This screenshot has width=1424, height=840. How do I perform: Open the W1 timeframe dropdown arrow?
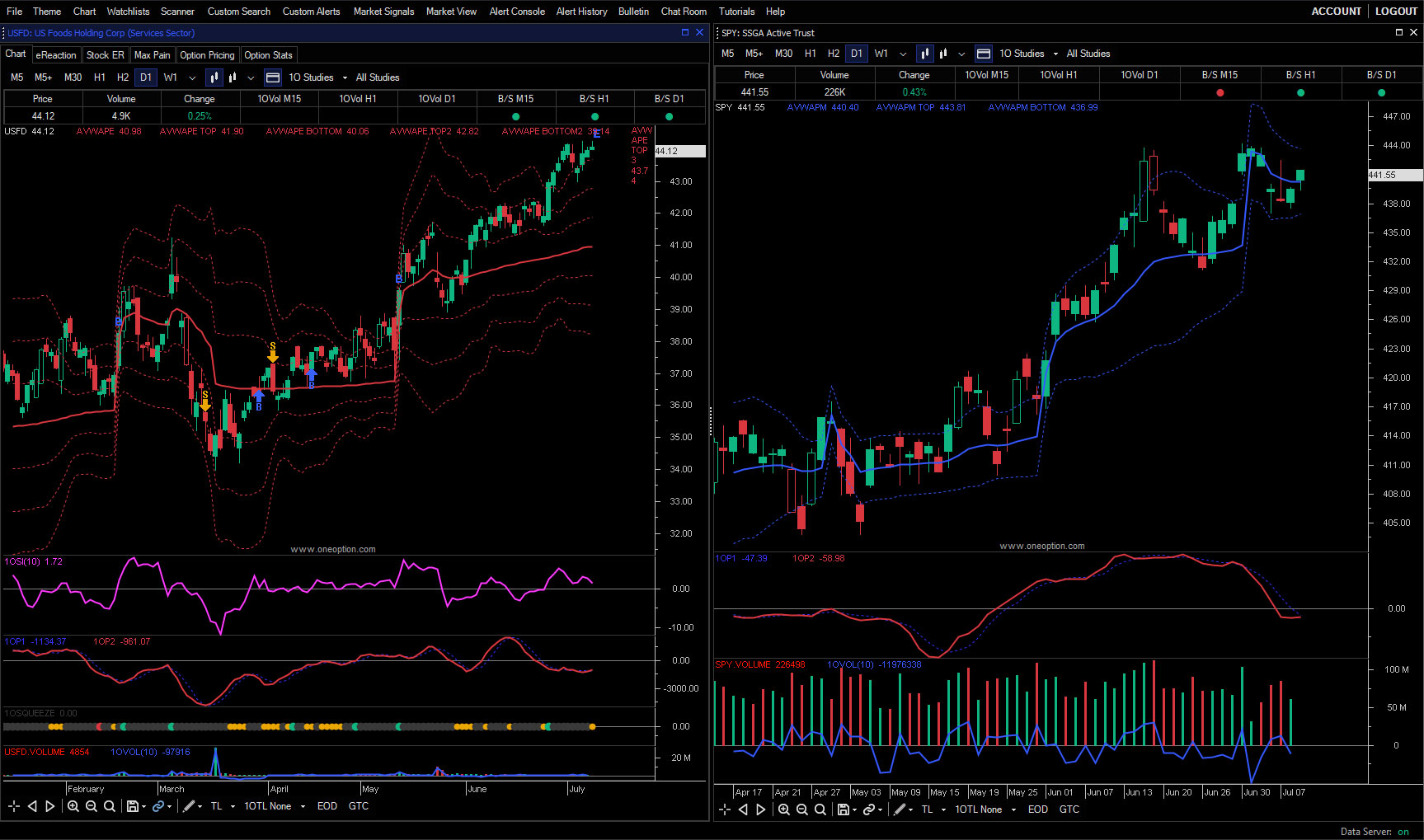coord(191,77)
